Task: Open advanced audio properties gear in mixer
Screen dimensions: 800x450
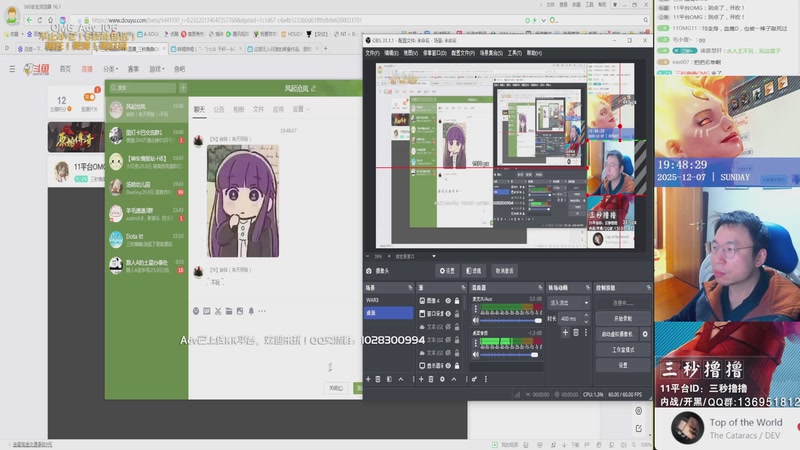Action: (474, 379)
